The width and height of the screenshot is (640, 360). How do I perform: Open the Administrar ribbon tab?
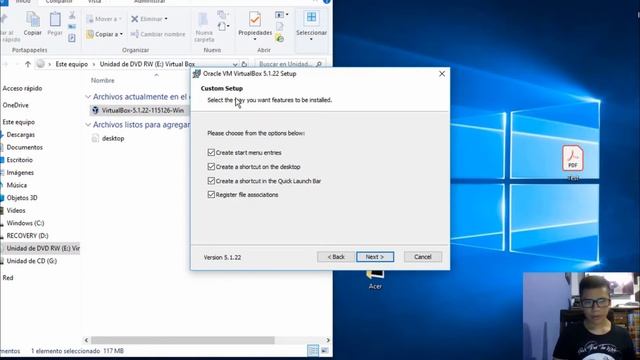(x=149, y=2)
